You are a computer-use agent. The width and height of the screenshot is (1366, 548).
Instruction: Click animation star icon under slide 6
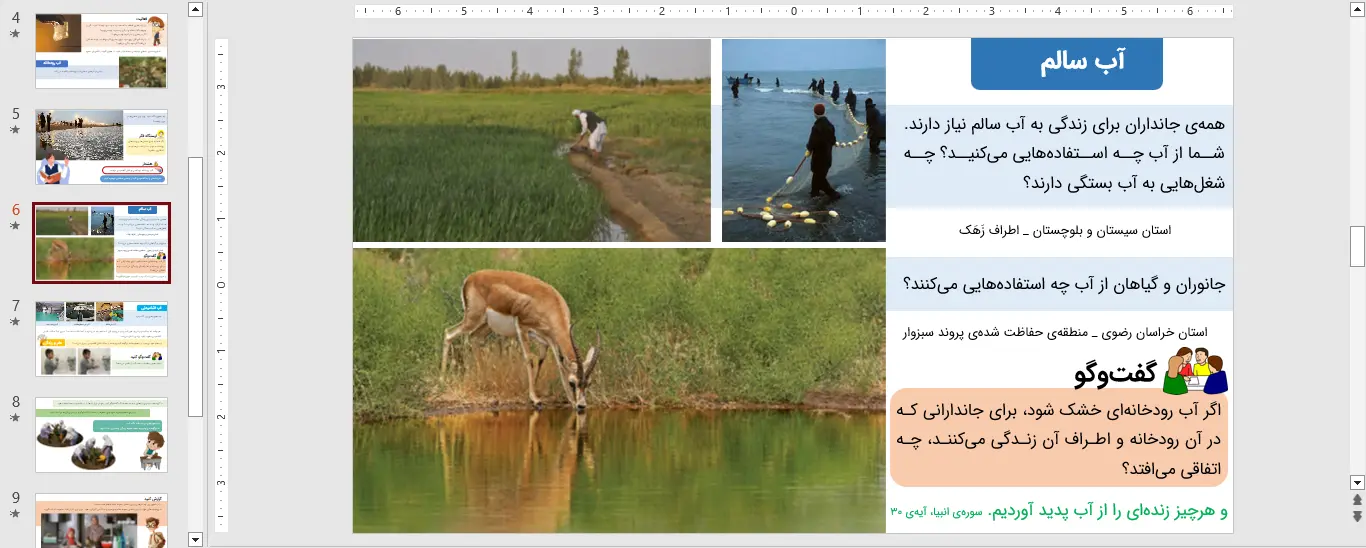15,226
